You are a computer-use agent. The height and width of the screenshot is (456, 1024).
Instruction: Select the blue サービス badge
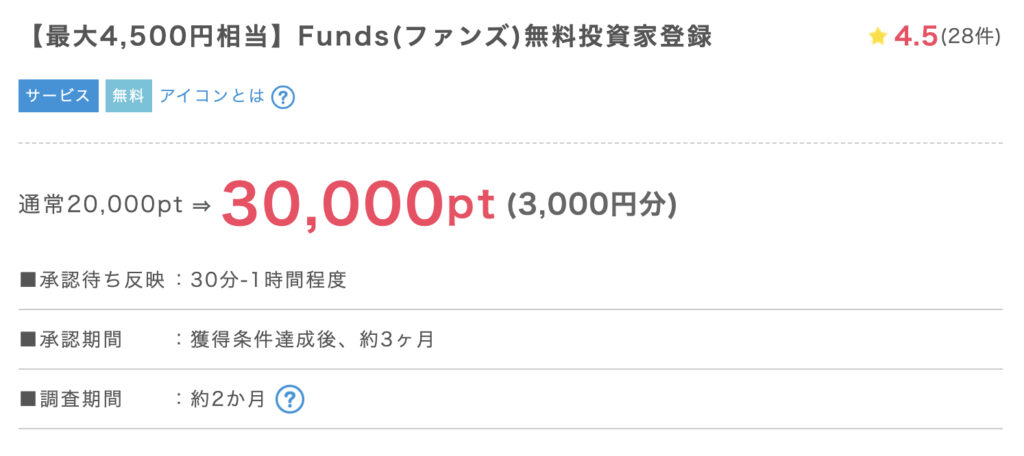pos(58,96)
